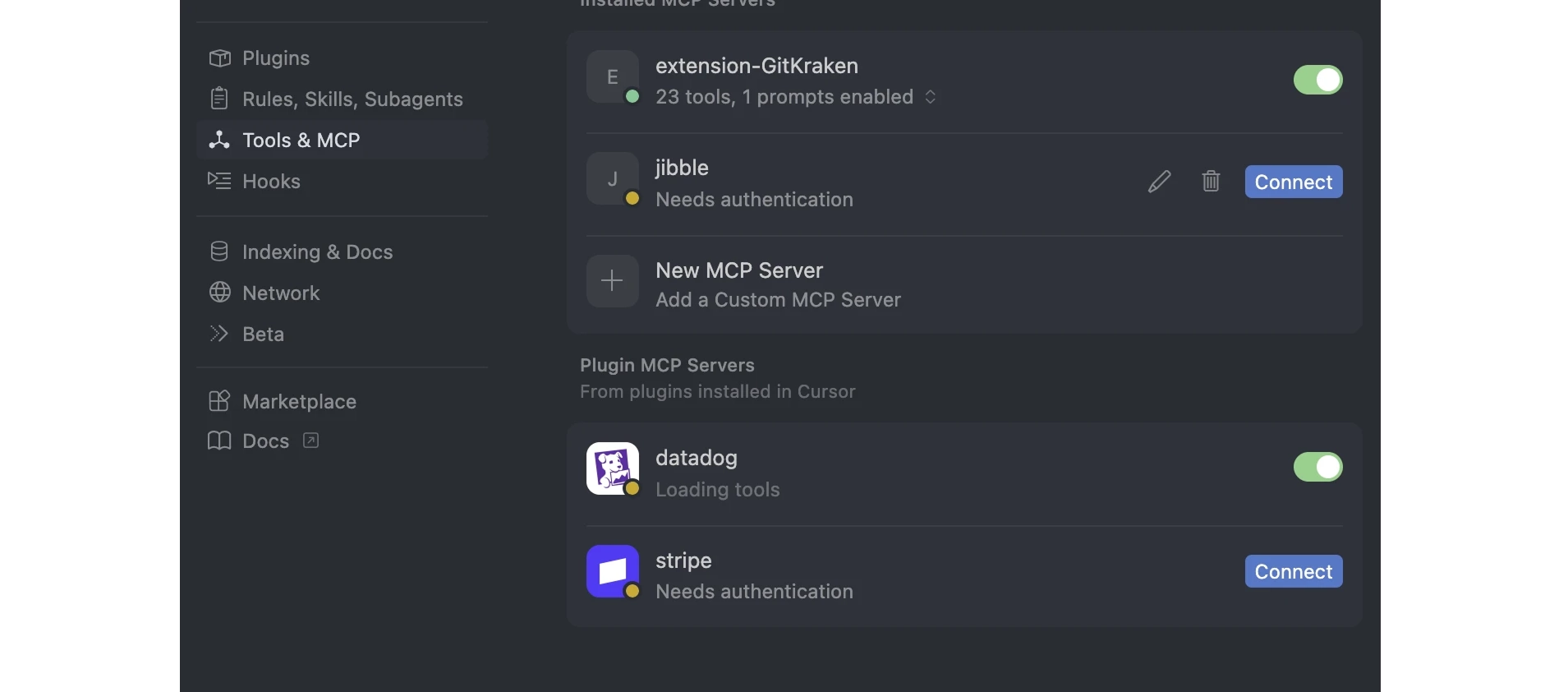Click the extension-GitKraken E avatar
Screen dimensions: 1568x692
(x=613, y=76)
